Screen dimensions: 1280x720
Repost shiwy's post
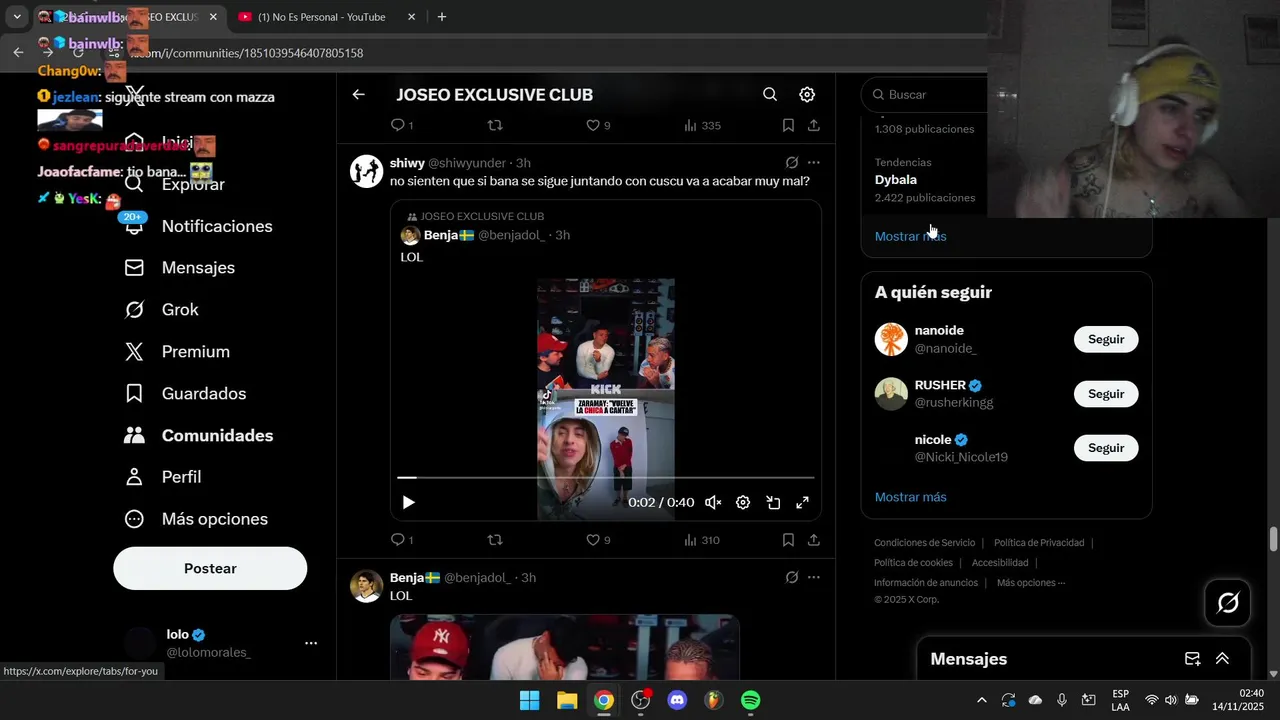pos(494,540)
